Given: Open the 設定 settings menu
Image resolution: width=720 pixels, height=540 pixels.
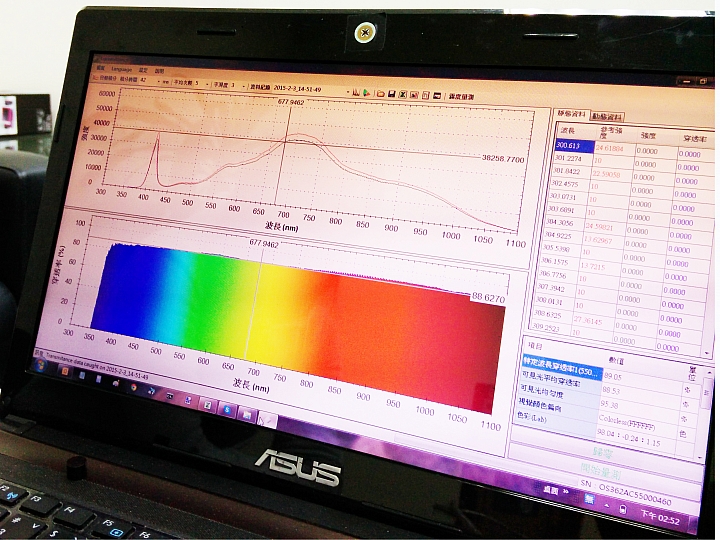Looking at the screenshot, I should [x=143, y=71].
